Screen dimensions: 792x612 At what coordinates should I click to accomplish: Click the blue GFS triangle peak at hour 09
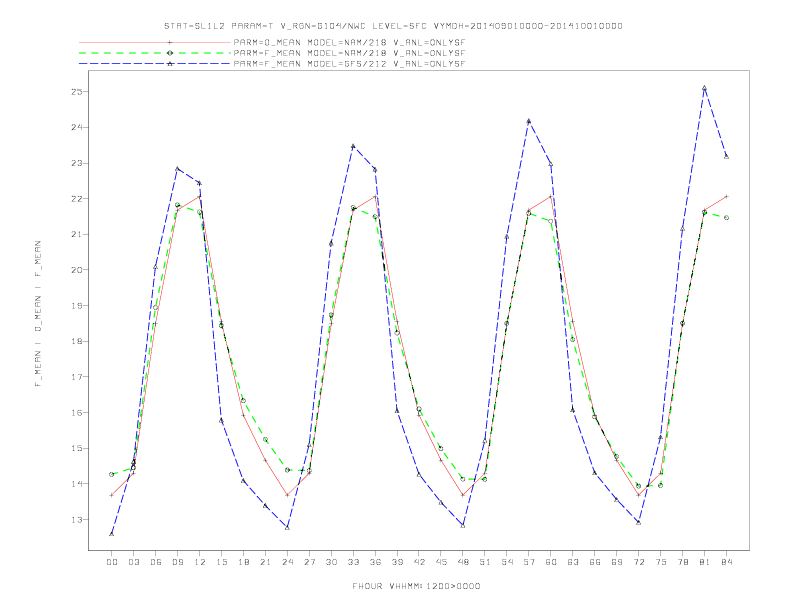tap(177, 169)
